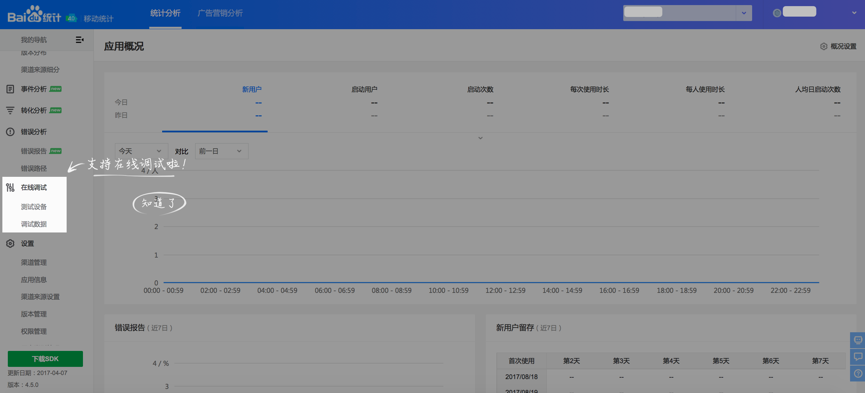Select the 每人使用时长 metric tab
This screenshot has width=865, height=393.
coord(706,89)
